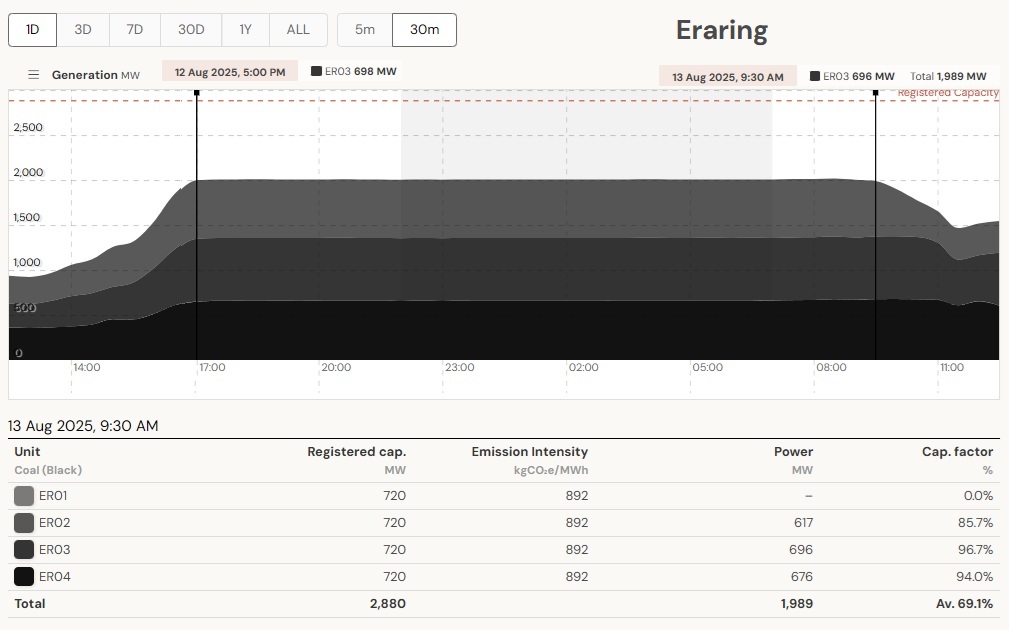Click the Registered cap. column header
1009x630 pixels.
[x=356, y=452]
